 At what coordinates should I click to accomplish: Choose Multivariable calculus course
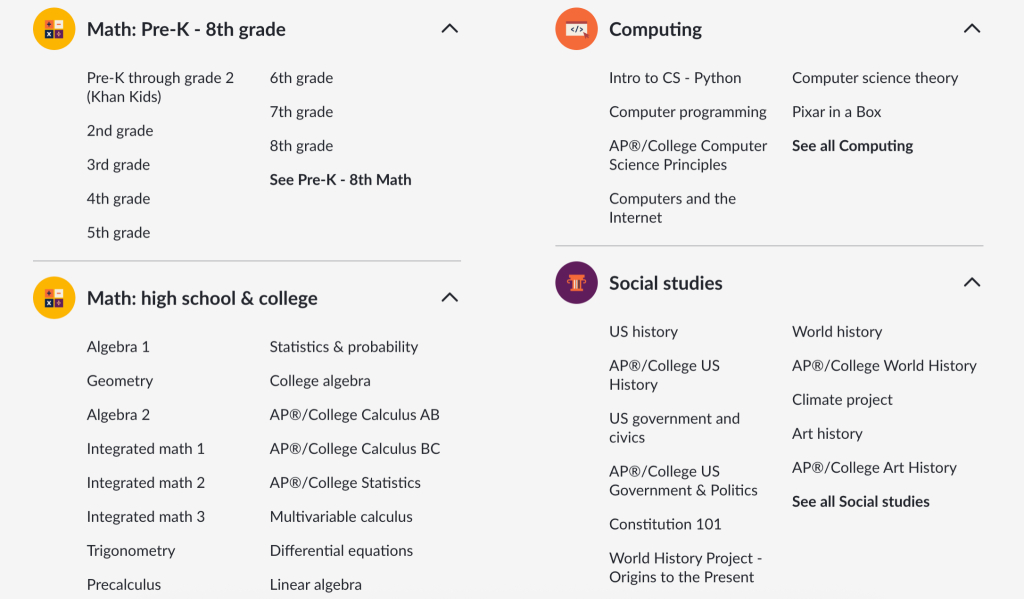click(x=341, y=517)
